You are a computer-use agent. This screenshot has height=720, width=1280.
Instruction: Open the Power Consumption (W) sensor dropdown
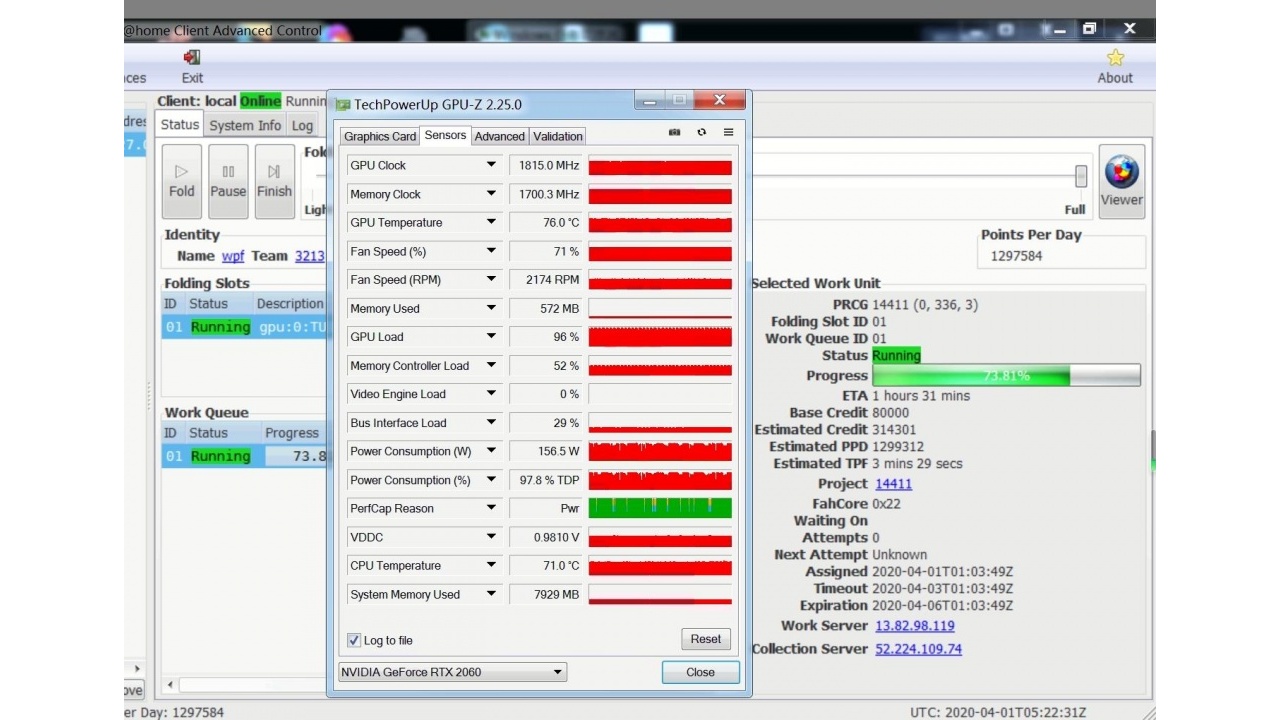491,451
